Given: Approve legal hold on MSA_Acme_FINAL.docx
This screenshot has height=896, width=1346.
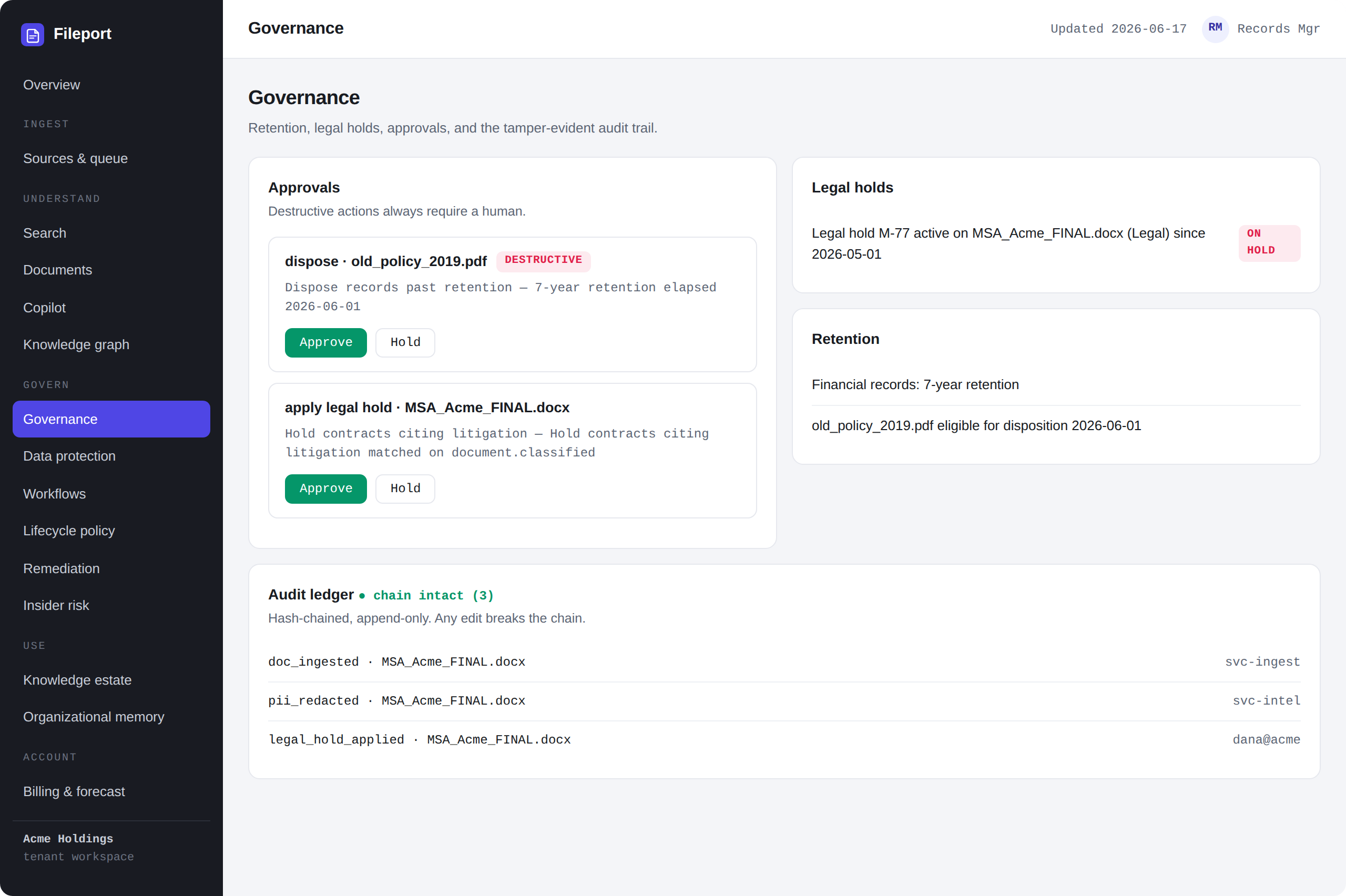Looking at the screenshot, I should 325,488.
